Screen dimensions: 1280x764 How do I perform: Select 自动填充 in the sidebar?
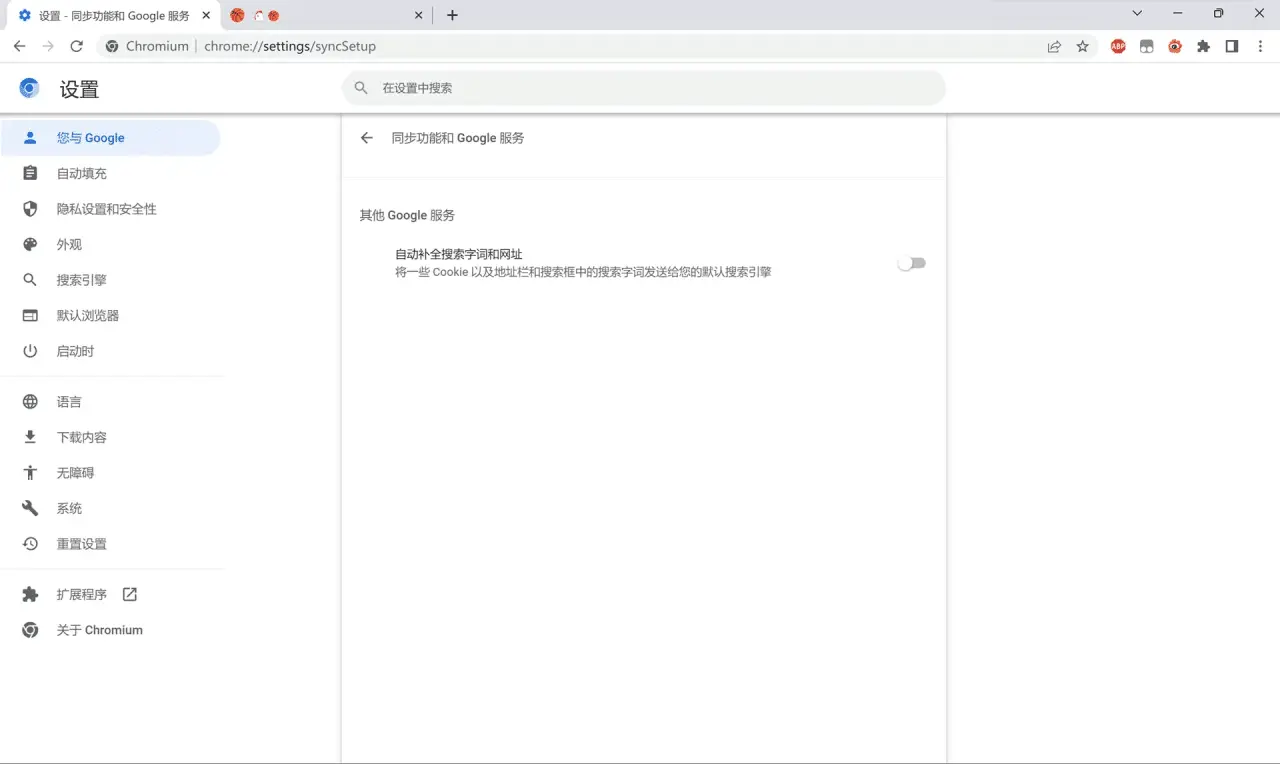[81, 174]
